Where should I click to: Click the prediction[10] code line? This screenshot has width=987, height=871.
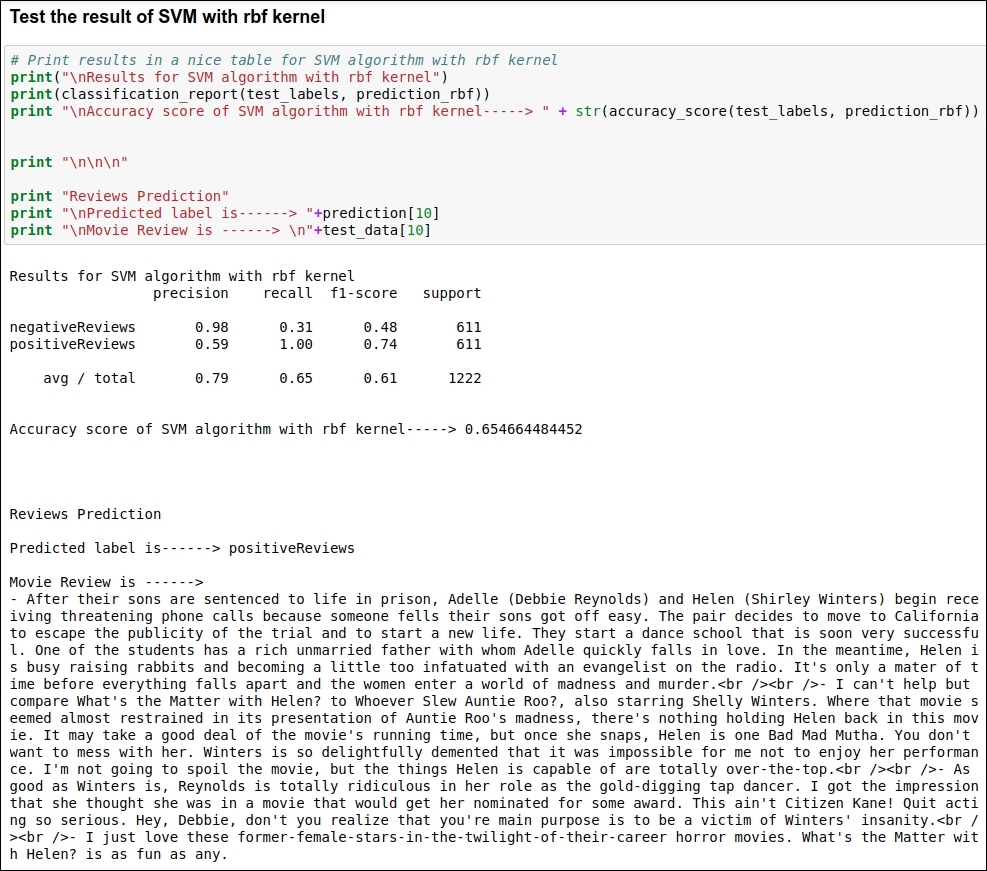[x=225, y=213]
